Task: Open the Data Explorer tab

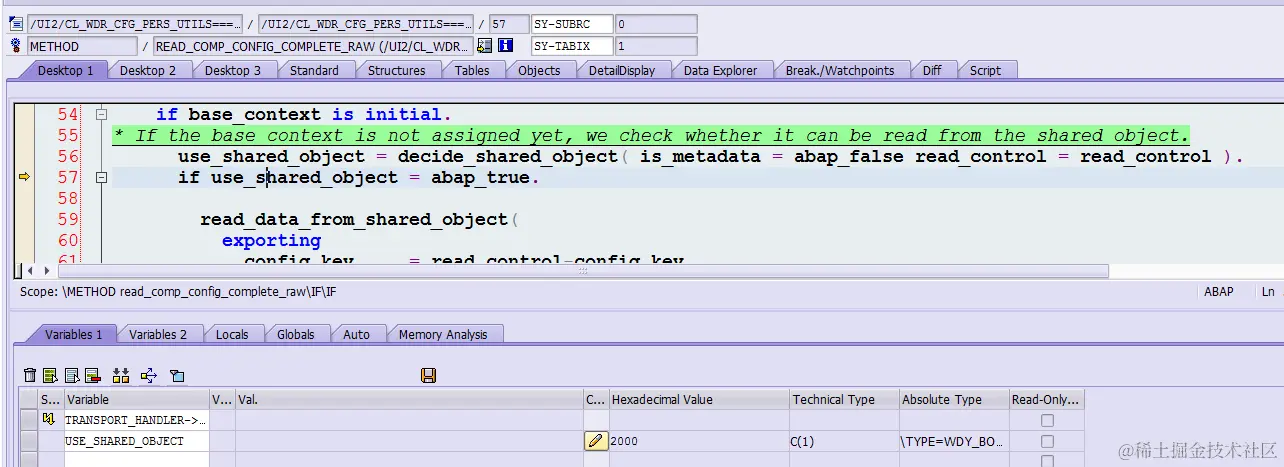Action: [x=721, y=70]
